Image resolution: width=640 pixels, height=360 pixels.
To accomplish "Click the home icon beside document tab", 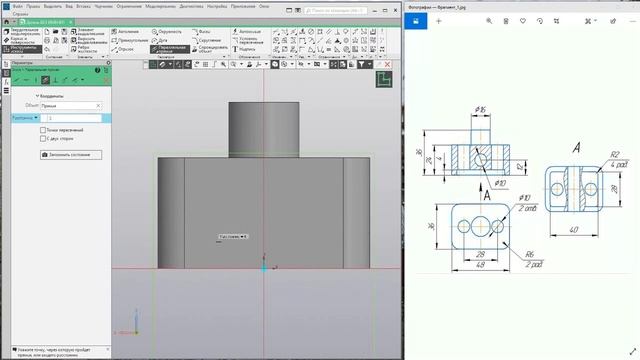I will click(x=7, y=22).
